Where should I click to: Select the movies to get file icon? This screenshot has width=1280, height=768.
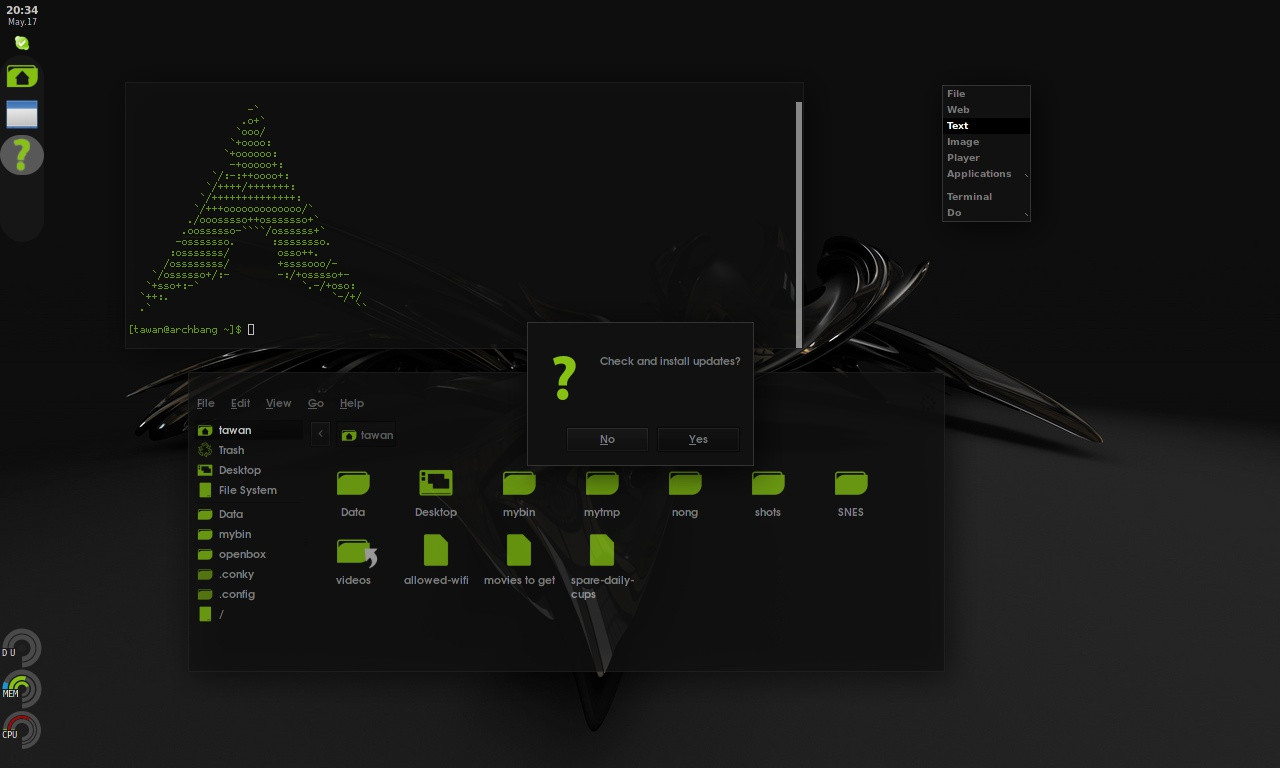(519, 550)
